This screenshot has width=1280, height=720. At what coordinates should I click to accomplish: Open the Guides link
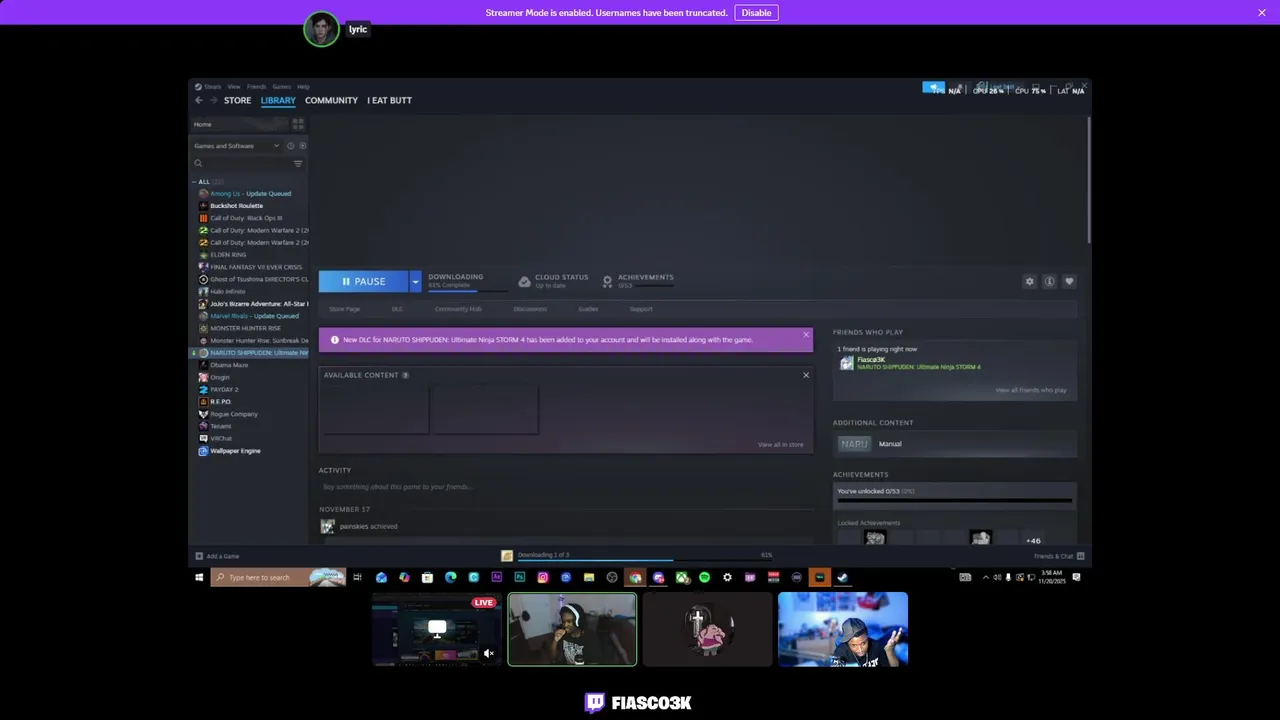coord(588,309)
